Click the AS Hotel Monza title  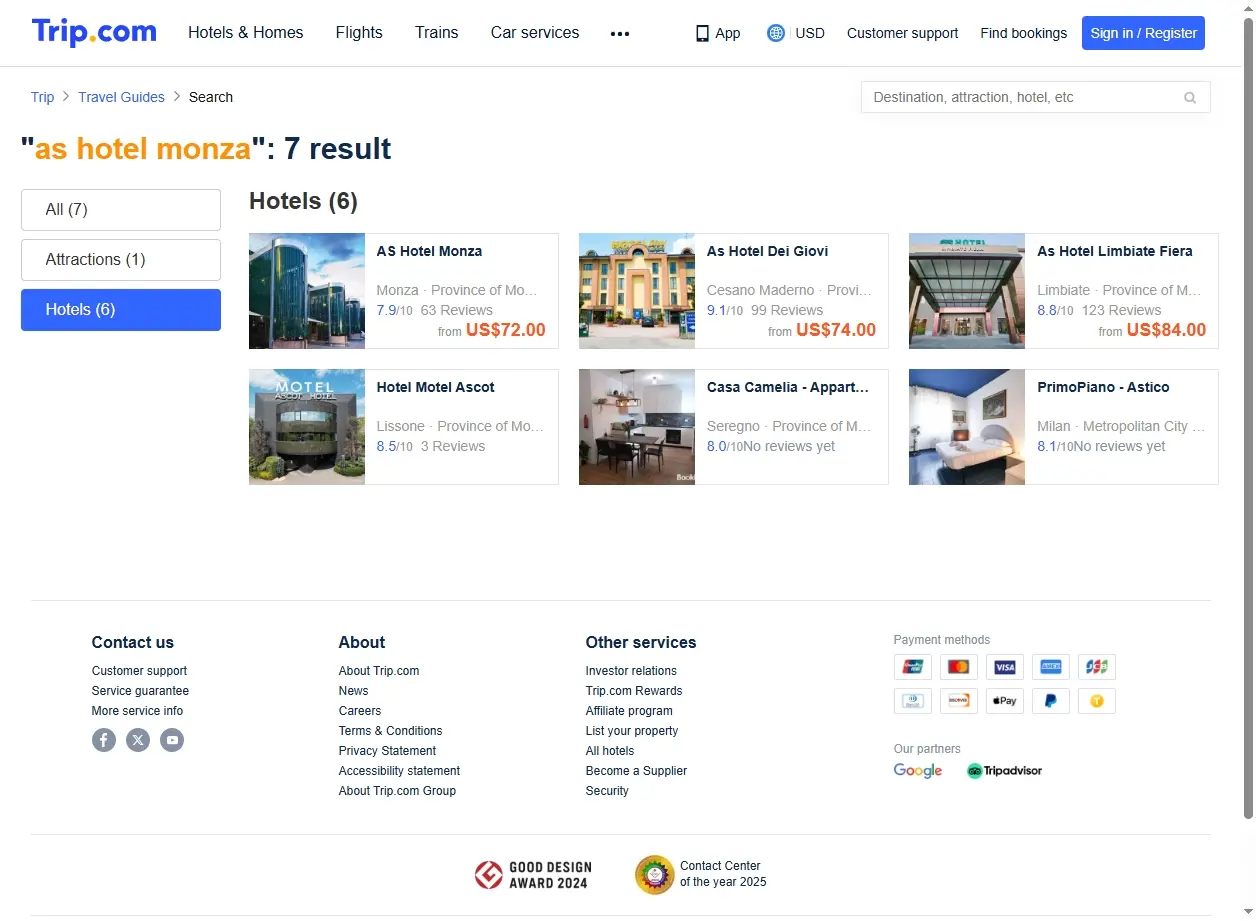(x=429, y=251)
